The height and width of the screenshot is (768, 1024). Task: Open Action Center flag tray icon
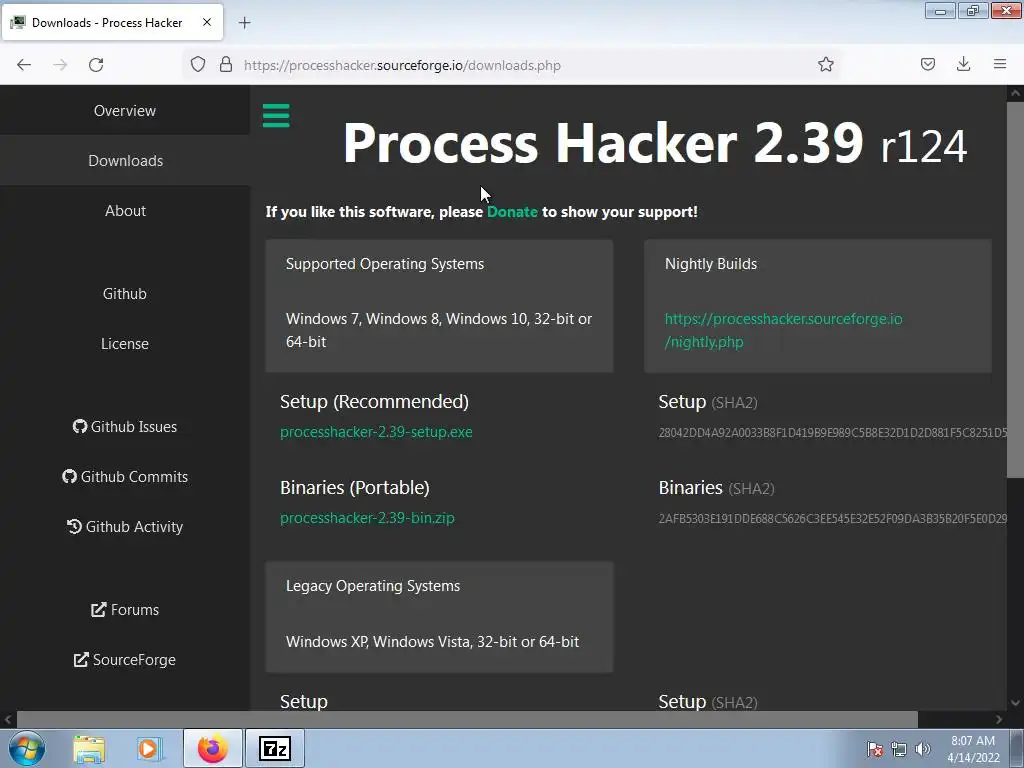tap(875, 749)
